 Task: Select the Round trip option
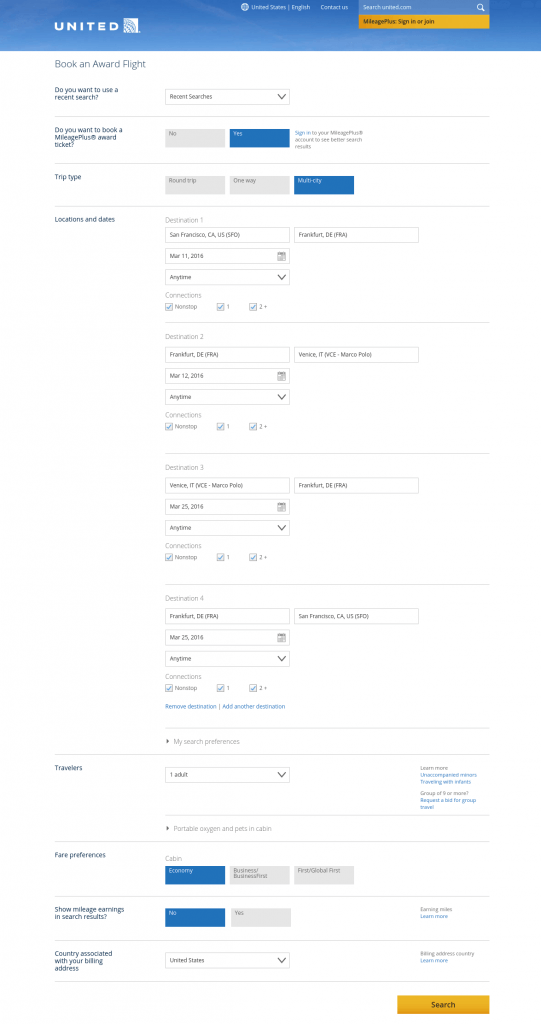point(195,185)
